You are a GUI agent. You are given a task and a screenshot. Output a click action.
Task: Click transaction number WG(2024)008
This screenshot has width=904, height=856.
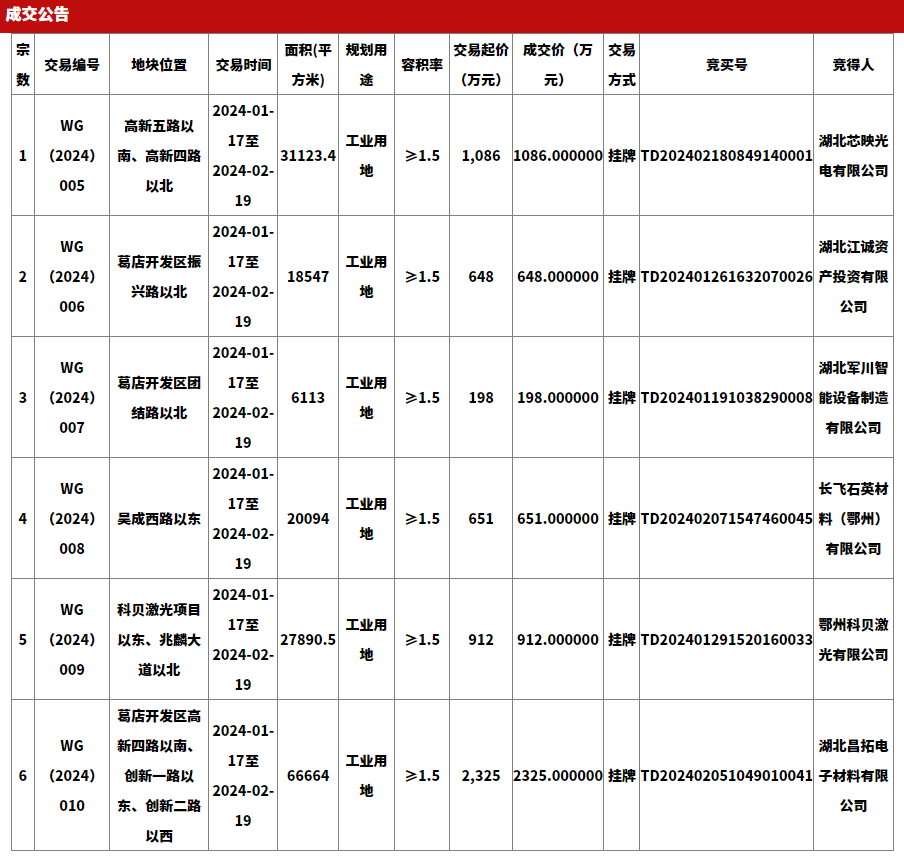tap(72, 519)
